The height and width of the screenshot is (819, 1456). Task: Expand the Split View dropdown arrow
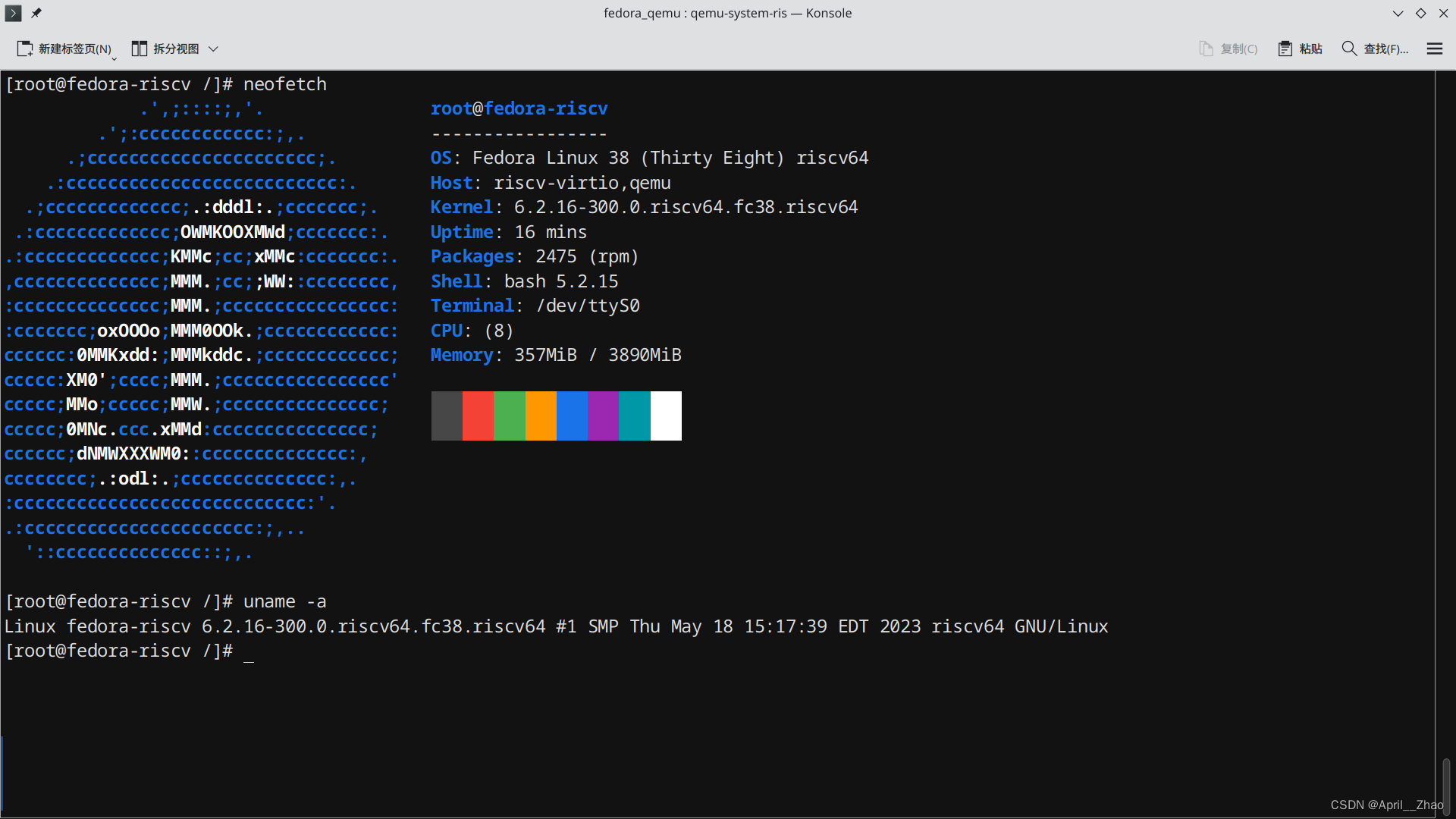(x=214, y=49)
